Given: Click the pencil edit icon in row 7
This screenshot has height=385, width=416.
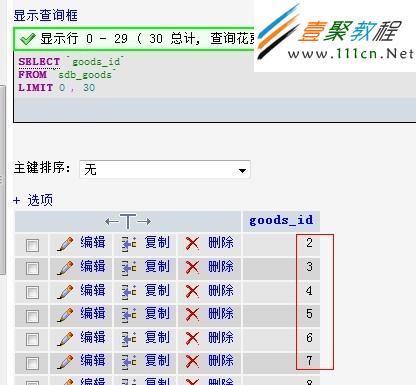Looking at the screenshot, I should [x=65, y=362].
